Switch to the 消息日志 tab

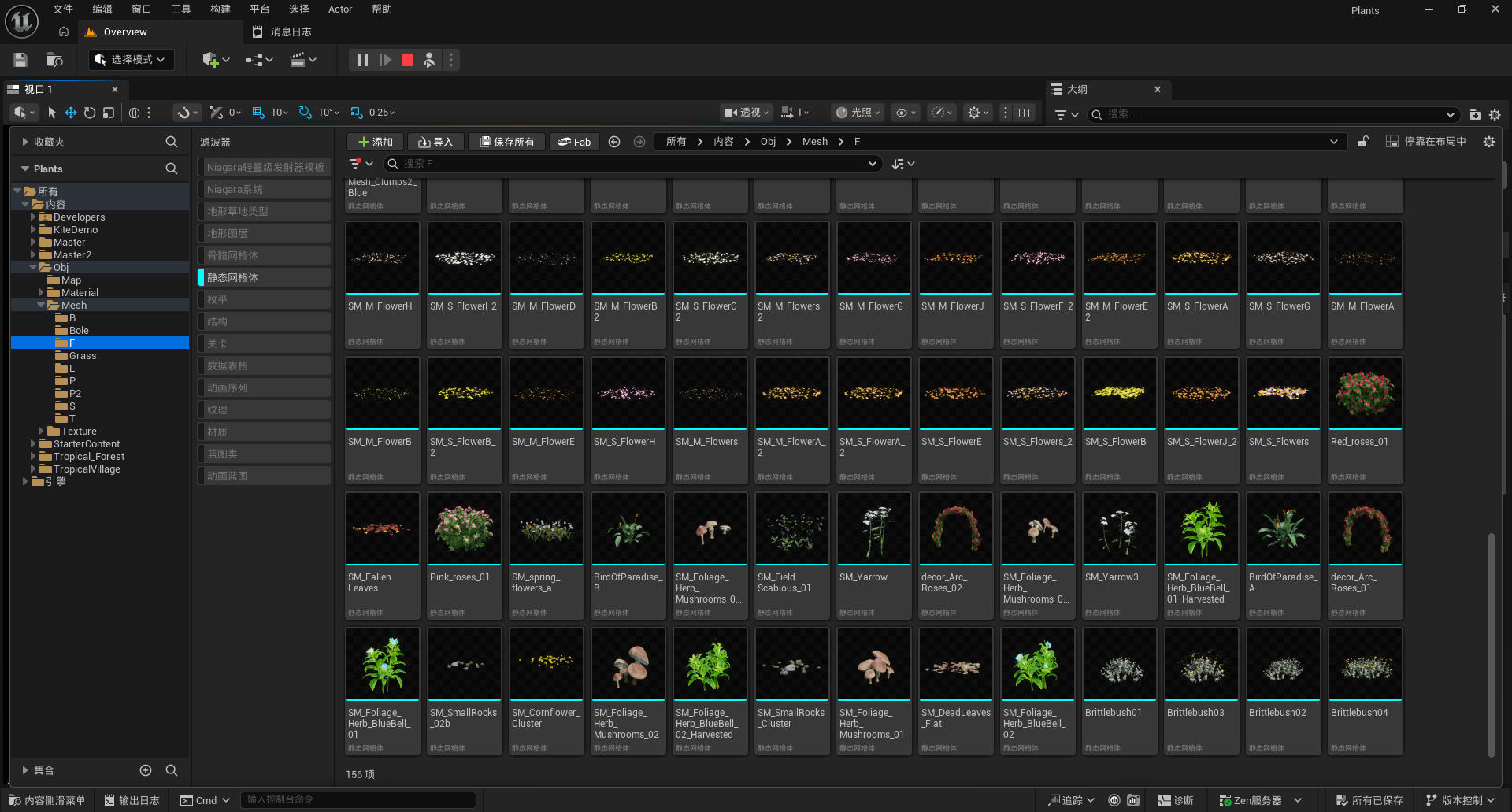[x=282, y=32]
